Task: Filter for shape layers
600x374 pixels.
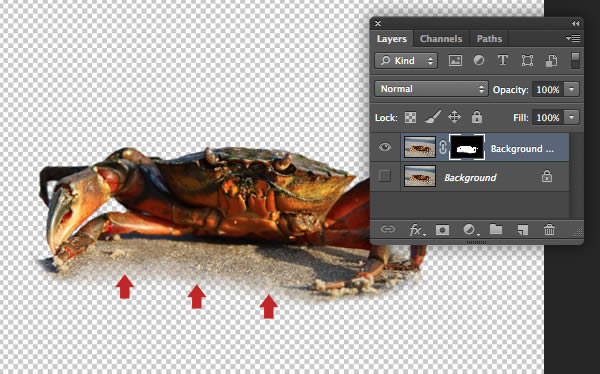Action: [527, 60]
